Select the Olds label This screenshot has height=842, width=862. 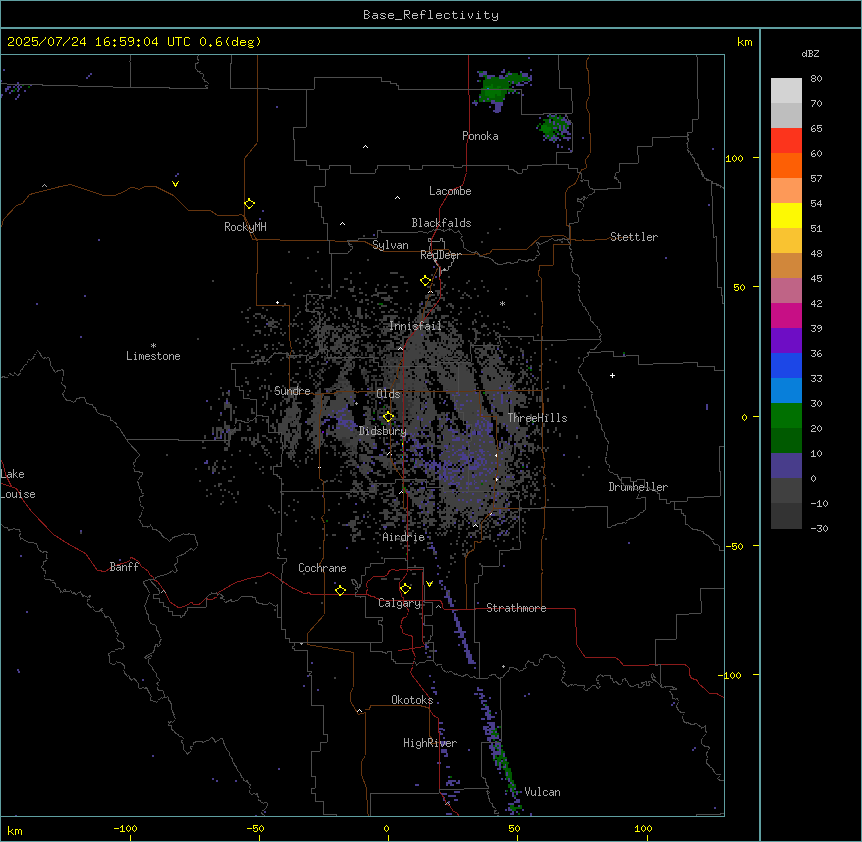pos(388,394)
